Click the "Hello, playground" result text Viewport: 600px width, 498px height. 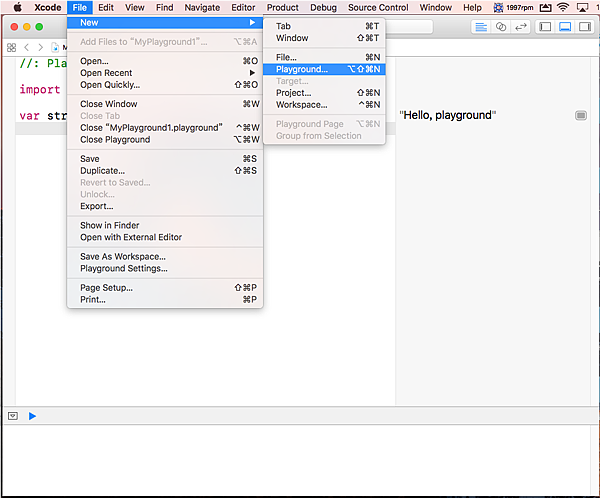coord(447,115)
